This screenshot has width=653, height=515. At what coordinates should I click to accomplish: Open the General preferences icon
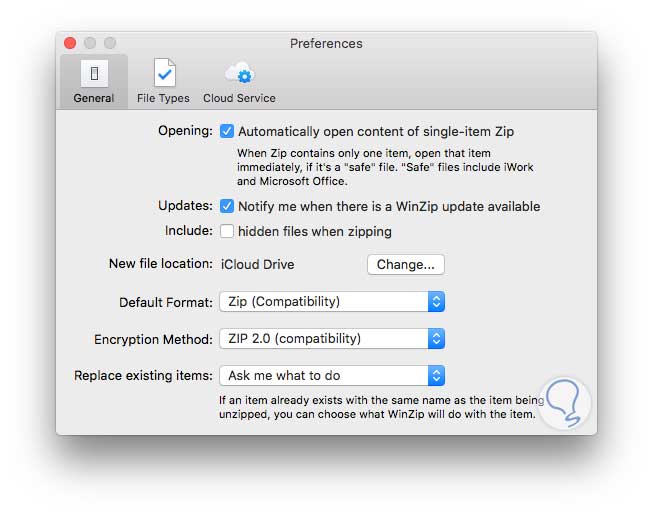point(94,74)
